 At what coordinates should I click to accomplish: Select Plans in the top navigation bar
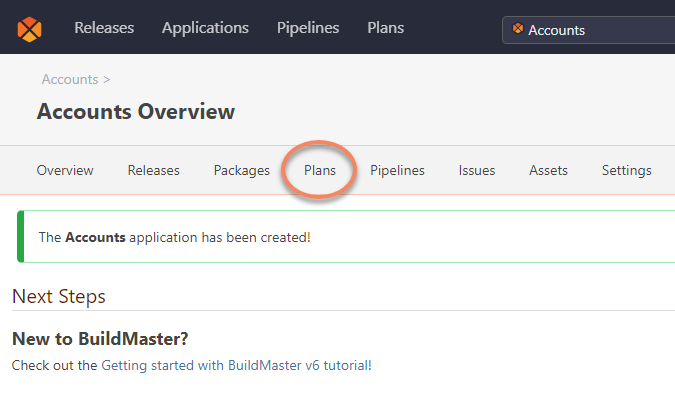[386, 28]
